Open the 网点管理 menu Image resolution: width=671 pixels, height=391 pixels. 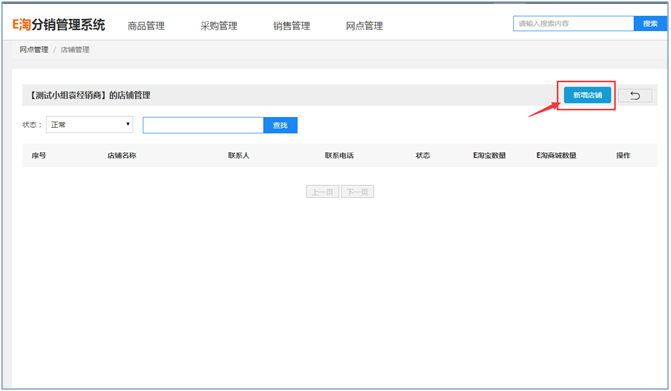coord(364,26)
